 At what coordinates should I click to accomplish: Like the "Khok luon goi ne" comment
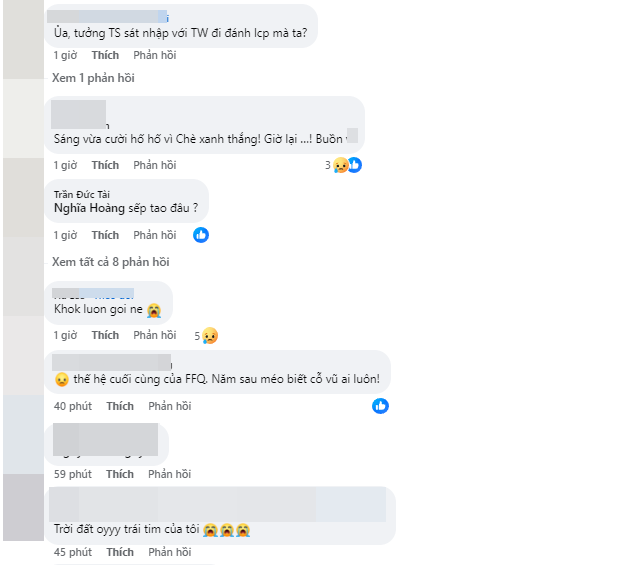105,336
